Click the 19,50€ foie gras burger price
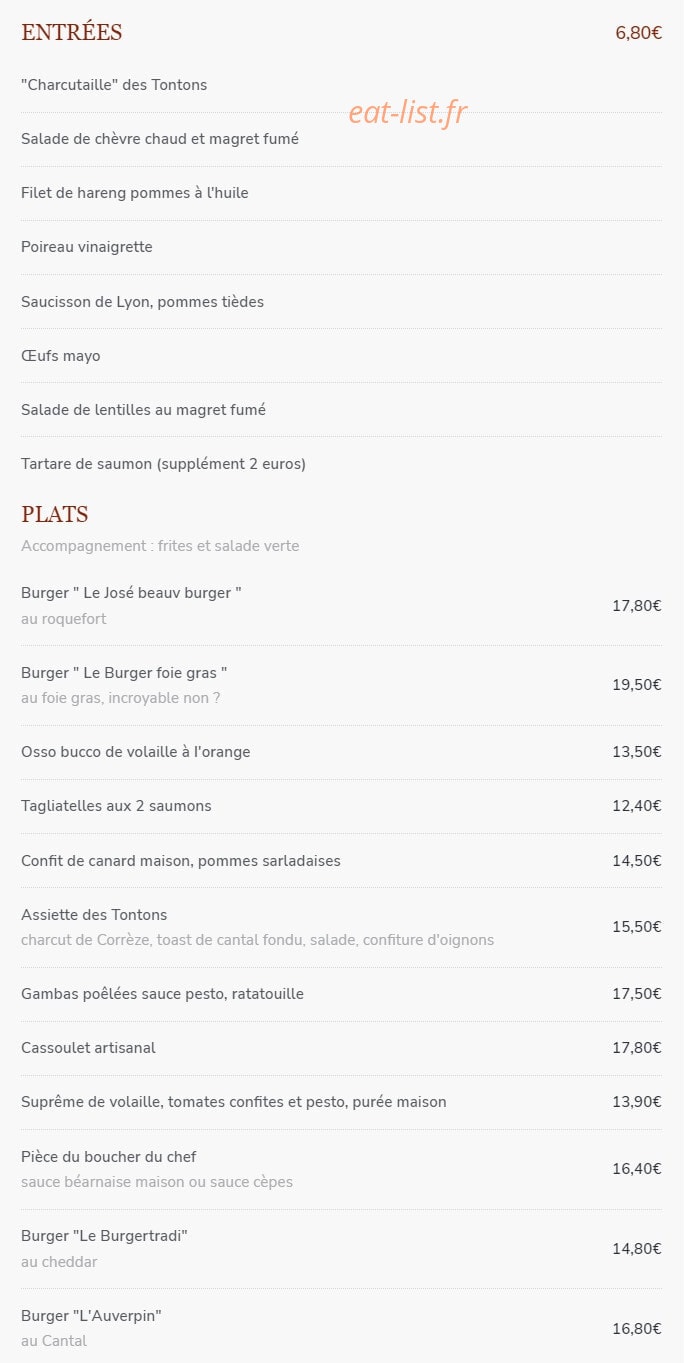The height and width of the screenshot is (1363, 688). pyautogui.click(x=637, y=685)
